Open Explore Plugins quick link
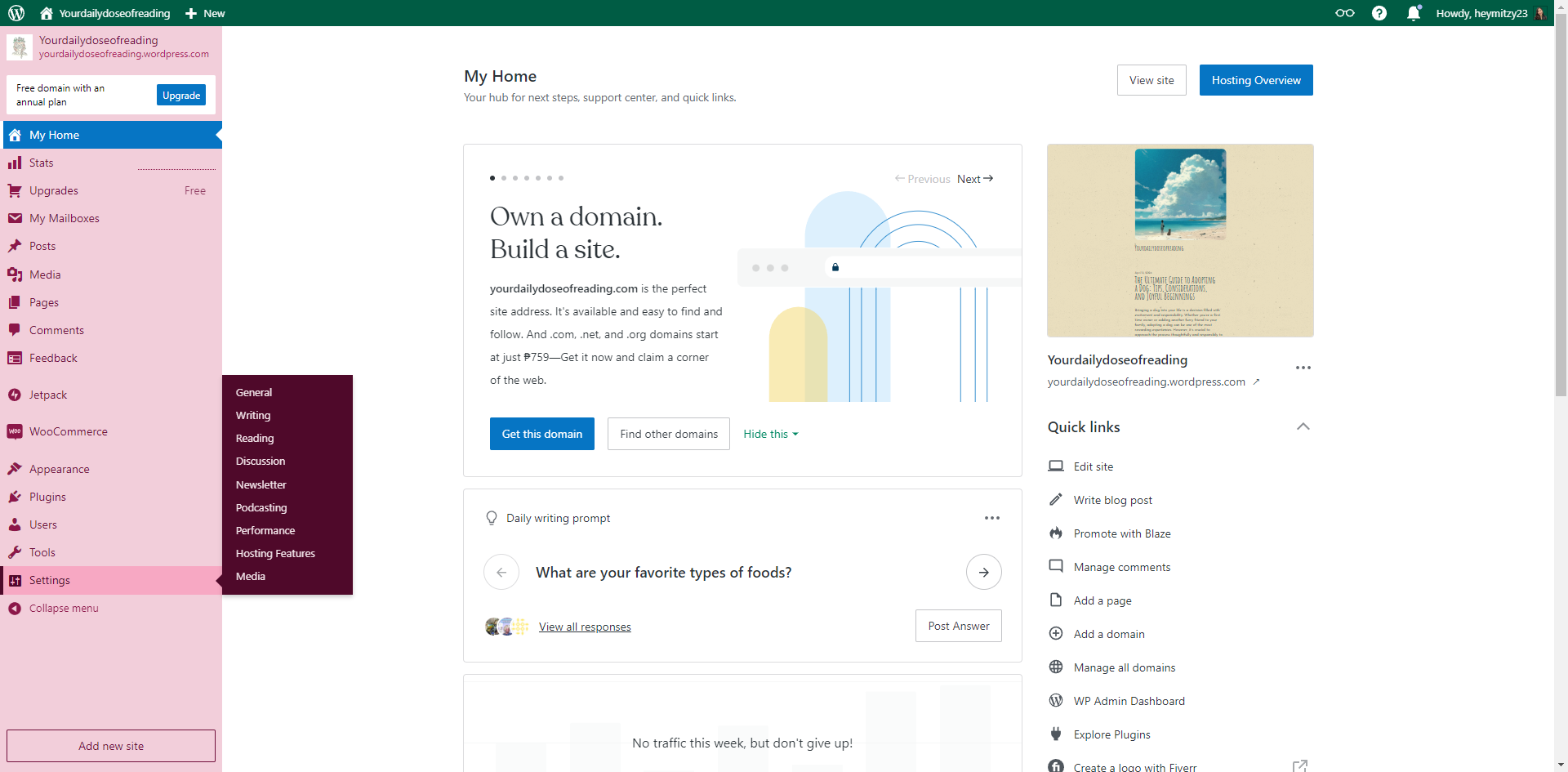This screenshot has height=772, width=1568. click(x=1111, y=734)
